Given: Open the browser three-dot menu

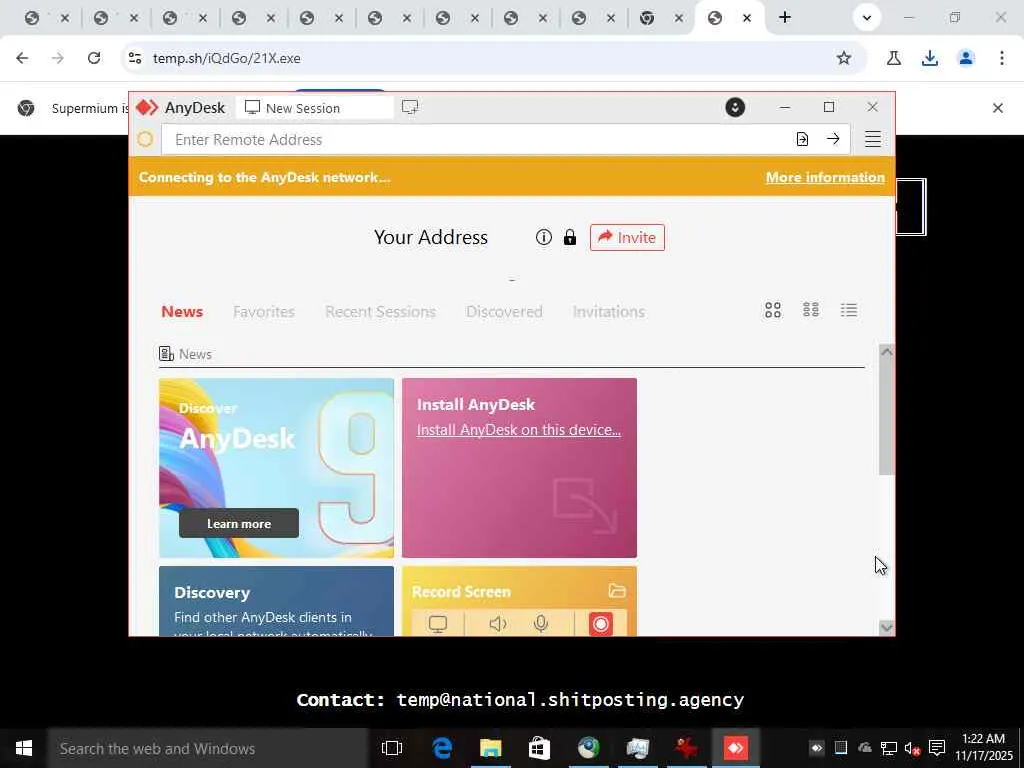Looking at the screenshot, I should pyautogui.click(x=1002, y=58).
